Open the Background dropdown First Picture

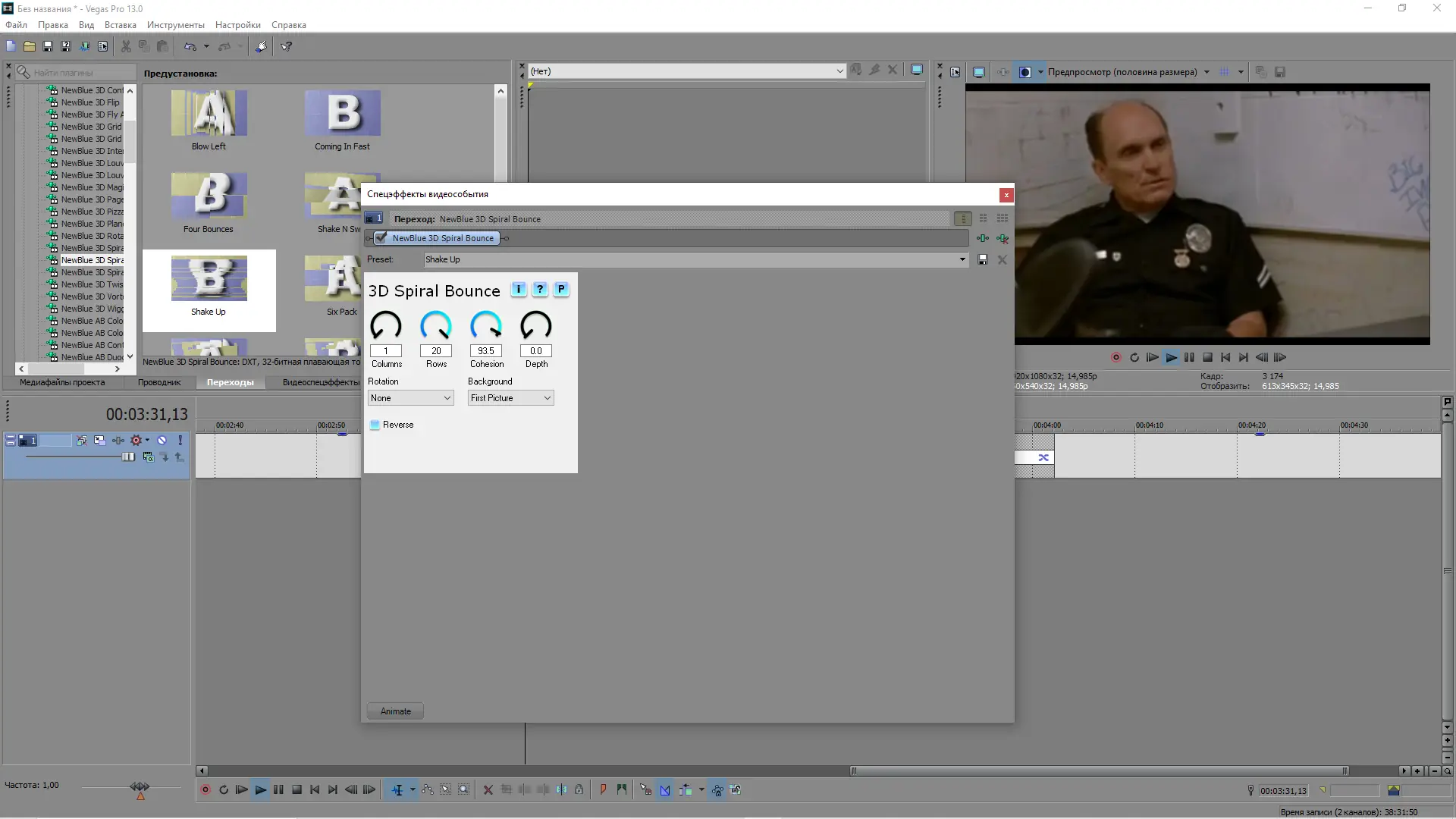(x=510, y=398)
